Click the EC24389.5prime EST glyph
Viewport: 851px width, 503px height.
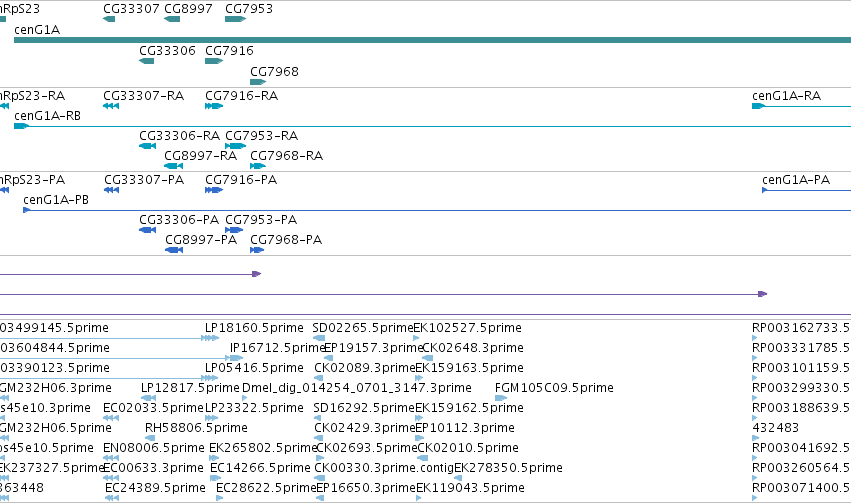click(x=112, y=499)
